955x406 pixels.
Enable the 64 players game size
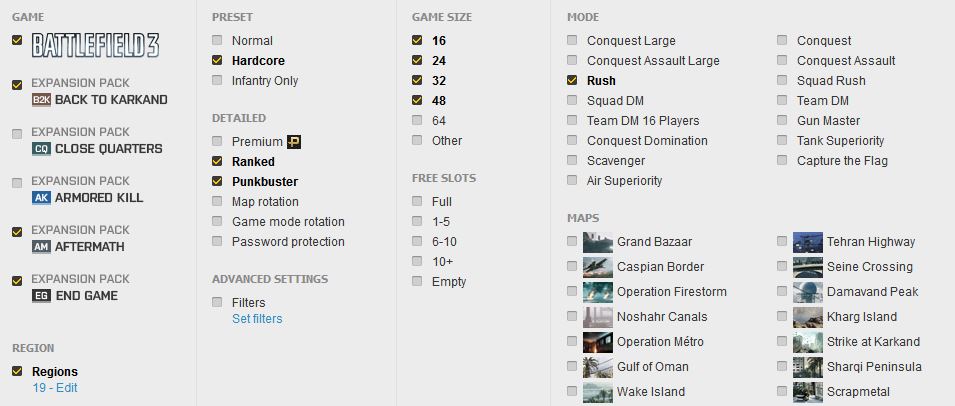[417, 120]
